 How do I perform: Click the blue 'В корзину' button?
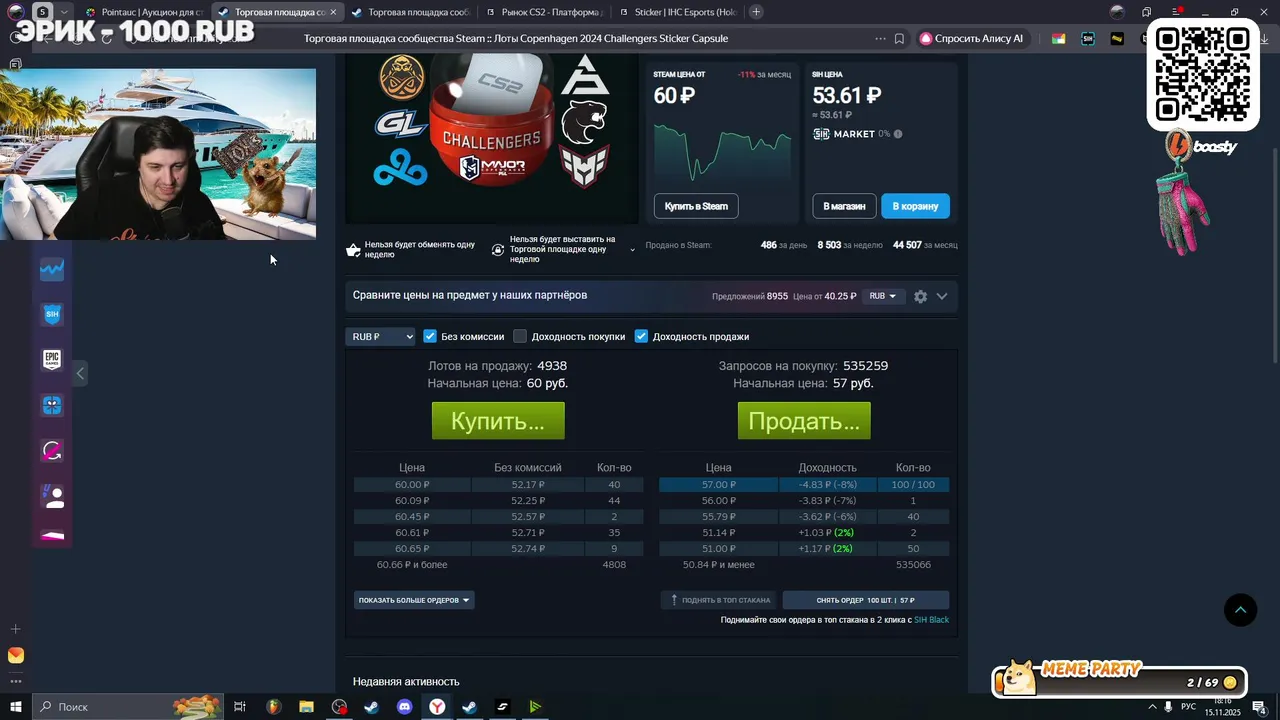(915, 206)
